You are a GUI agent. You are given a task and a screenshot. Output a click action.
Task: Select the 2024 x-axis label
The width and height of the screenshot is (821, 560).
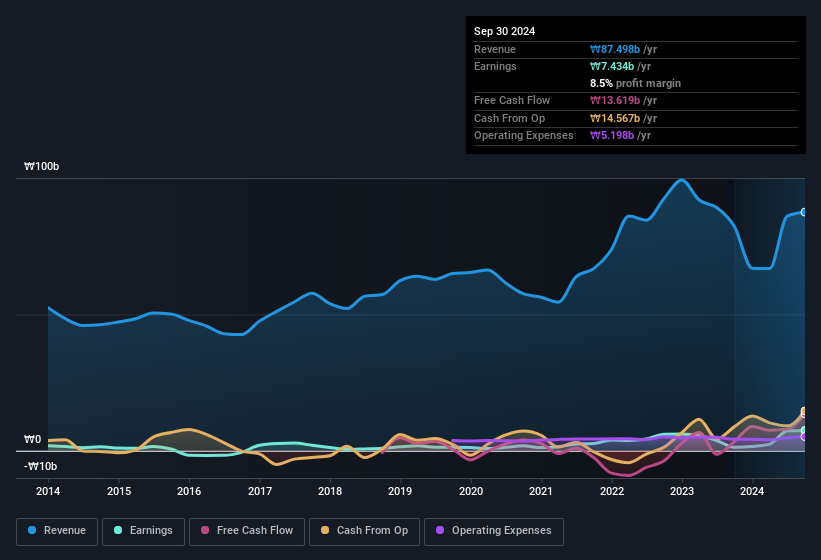coord(752,491)
